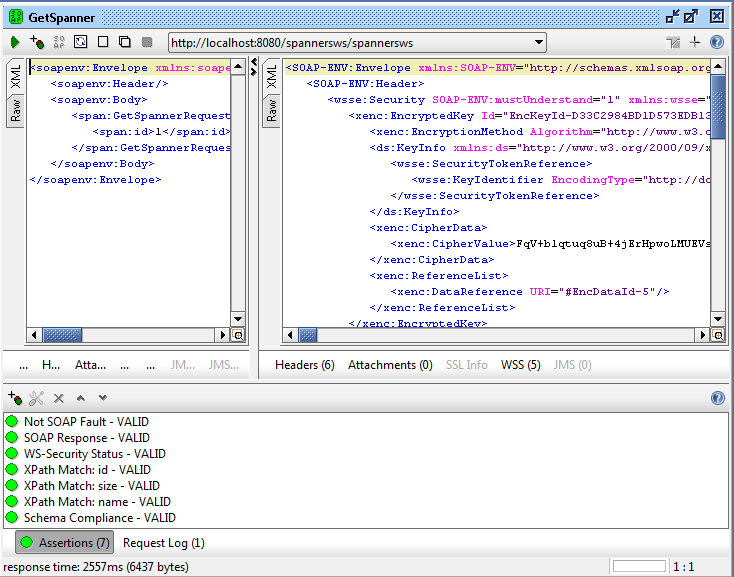Click request editor magnifier search icon
The height and width of the screenshot is (577, 734).
coord(238,335)
